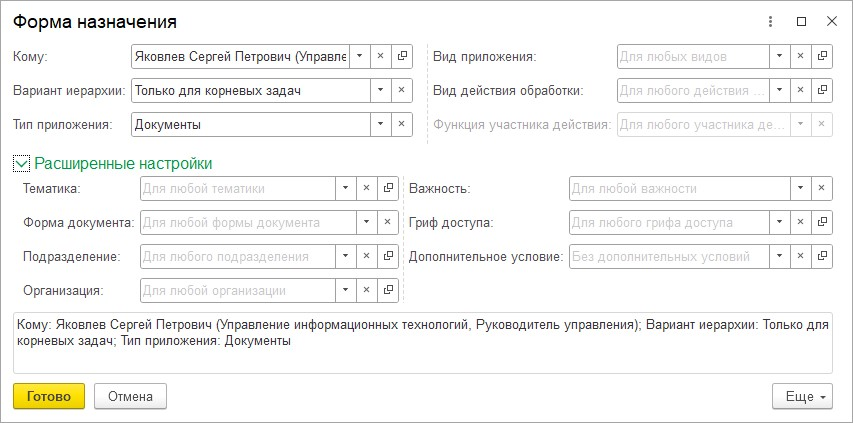
Task: Click the Отмена button
Action: (x=130, y=396)
